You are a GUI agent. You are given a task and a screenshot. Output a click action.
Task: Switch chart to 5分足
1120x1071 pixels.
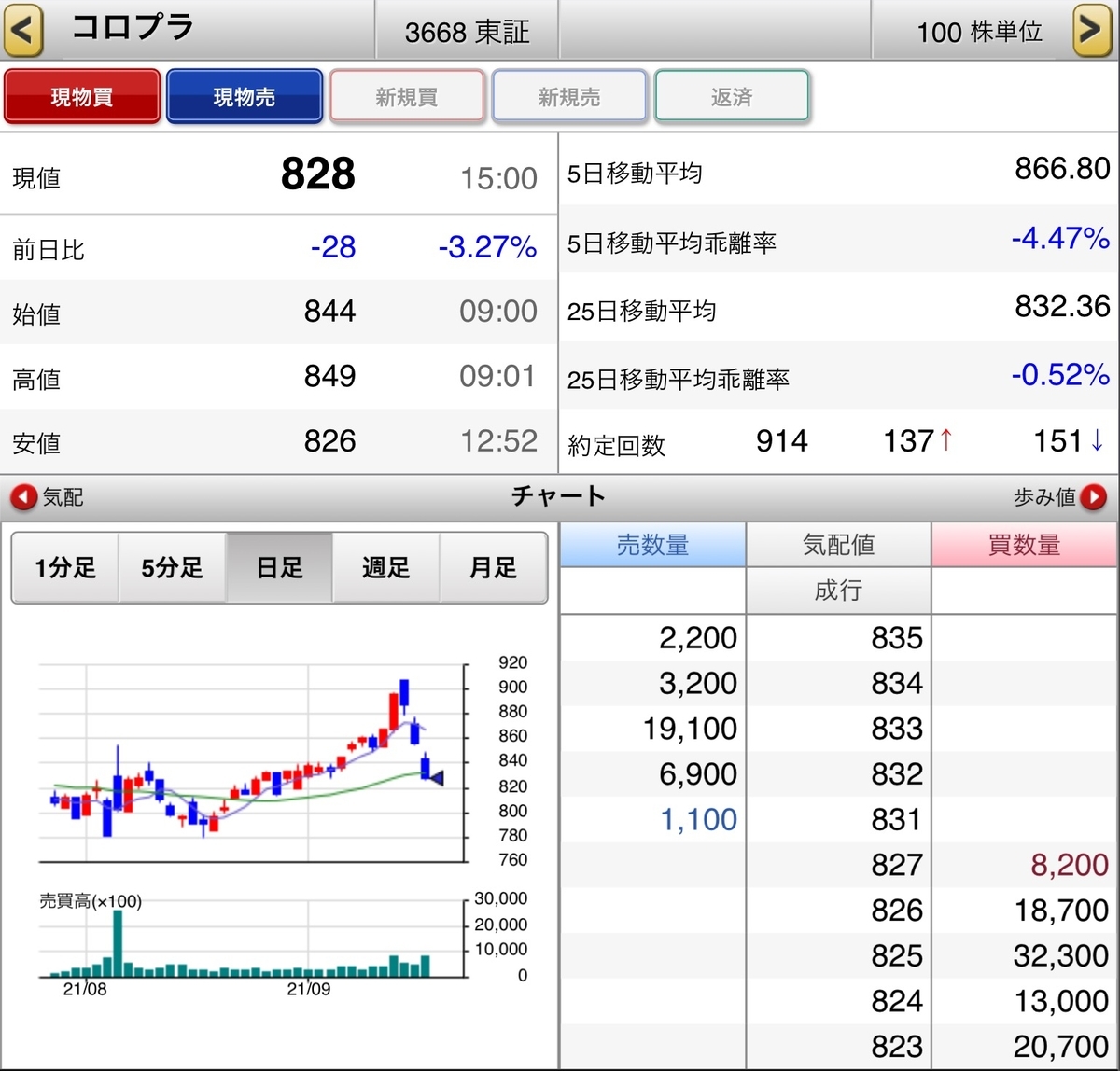click(x=172, y=568)
